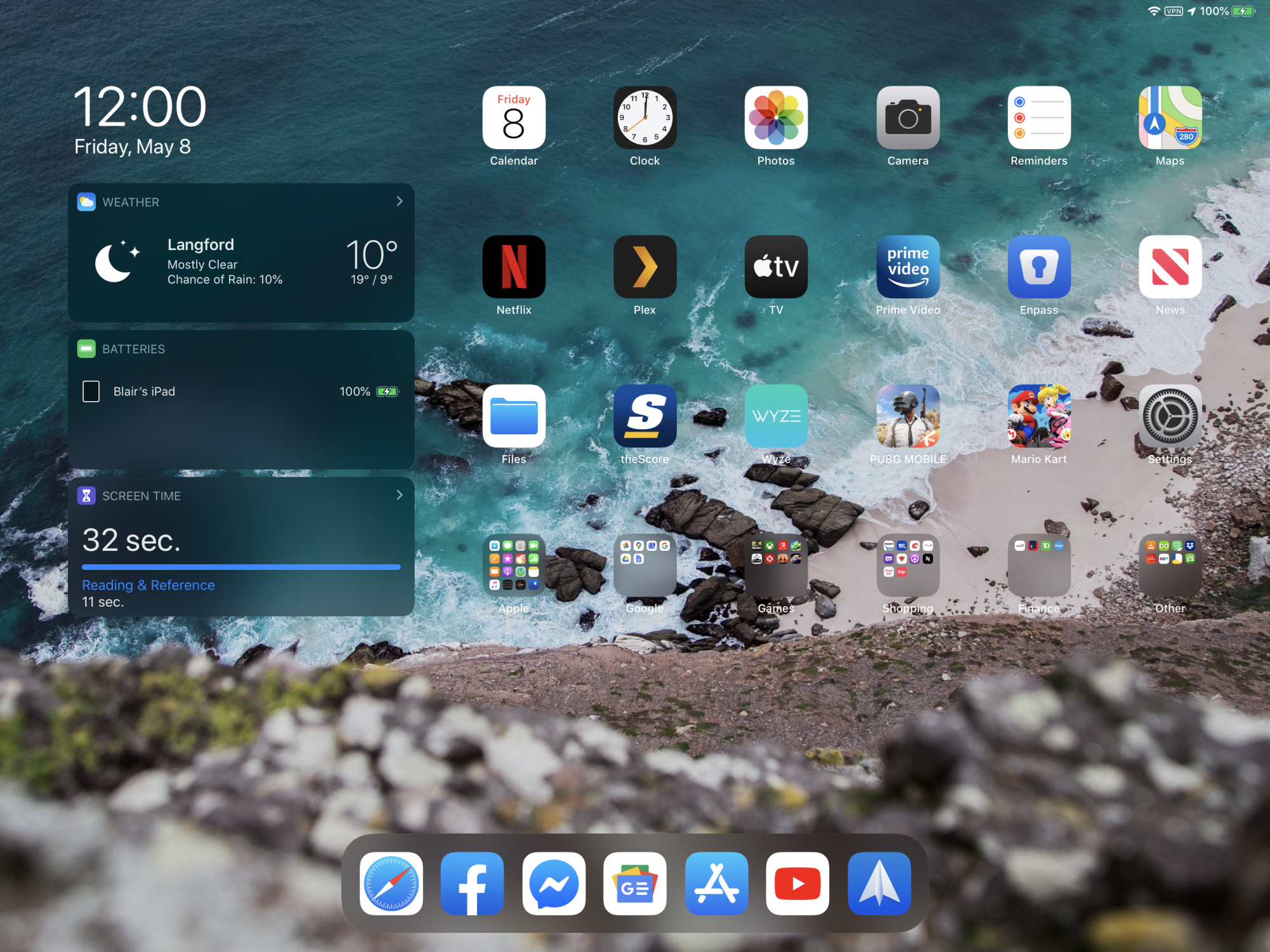Open the Apple folder
Viewport: 1270px width, 952px height.
(514, 565)
